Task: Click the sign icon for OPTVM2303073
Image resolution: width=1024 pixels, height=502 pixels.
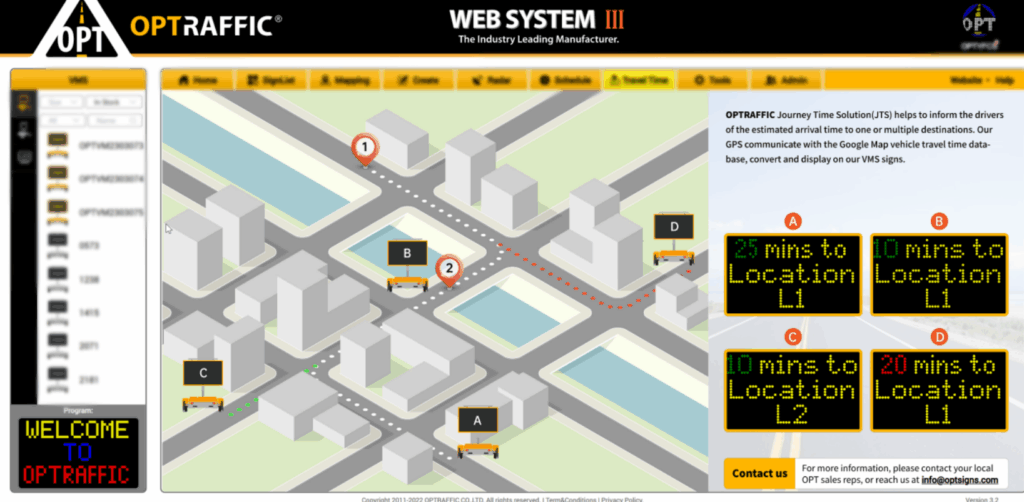Action: click(57, 144)
